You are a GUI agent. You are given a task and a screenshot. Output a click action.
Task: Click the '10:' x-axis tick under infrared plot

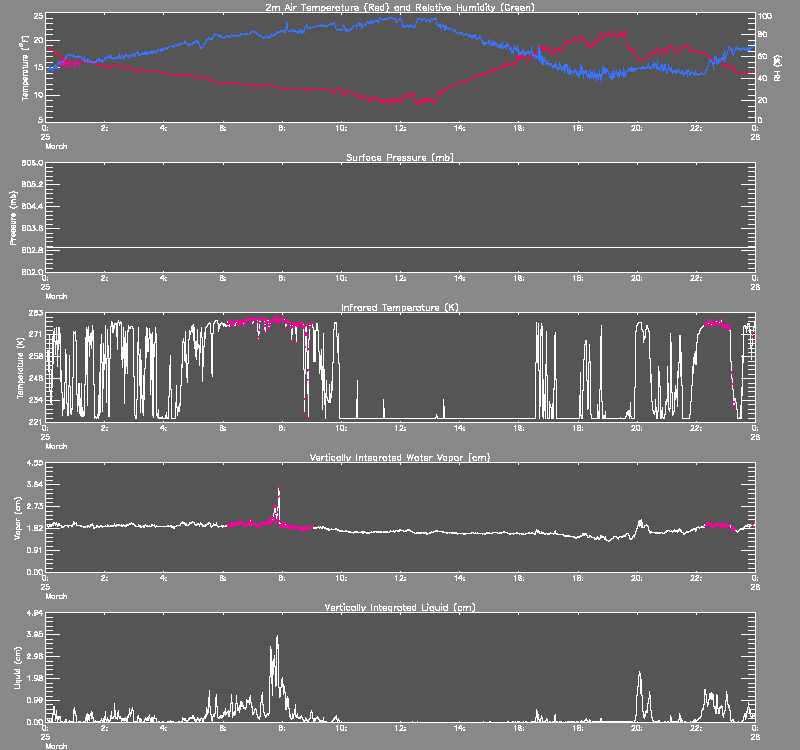point(341,428)
